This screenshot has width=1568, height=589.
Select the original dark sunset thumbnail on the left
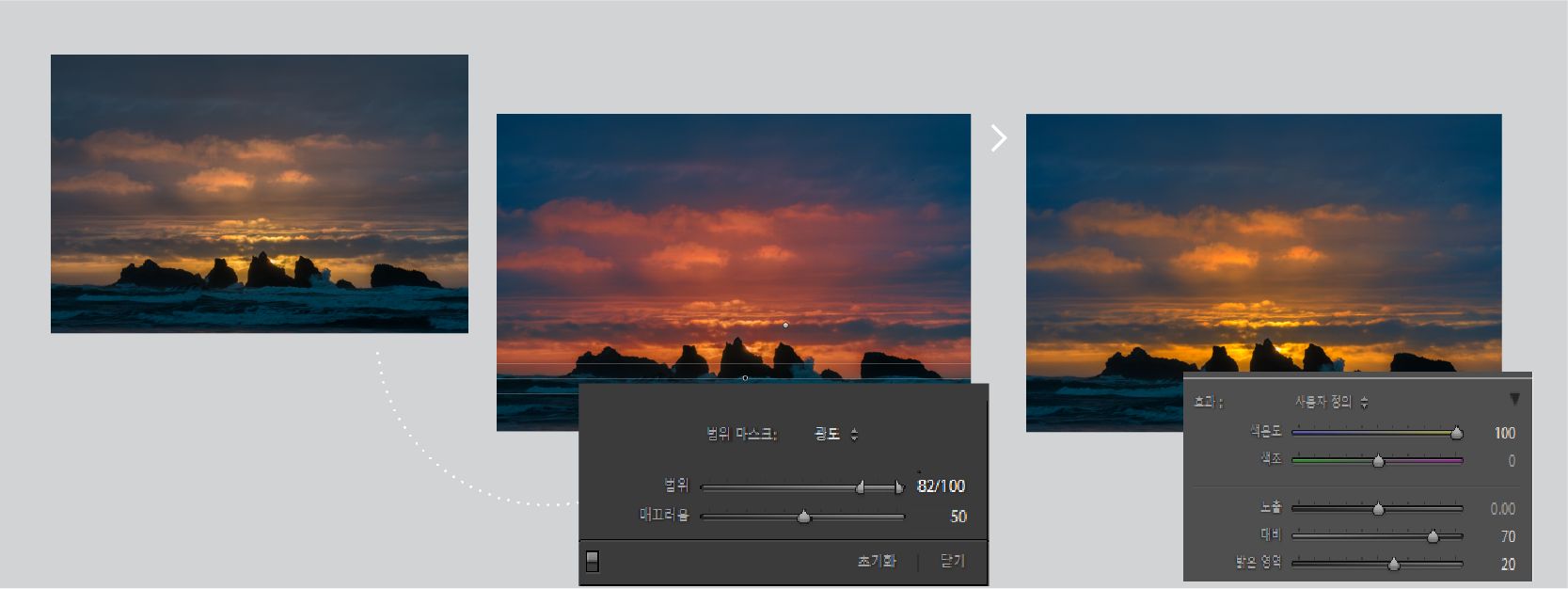260,194
